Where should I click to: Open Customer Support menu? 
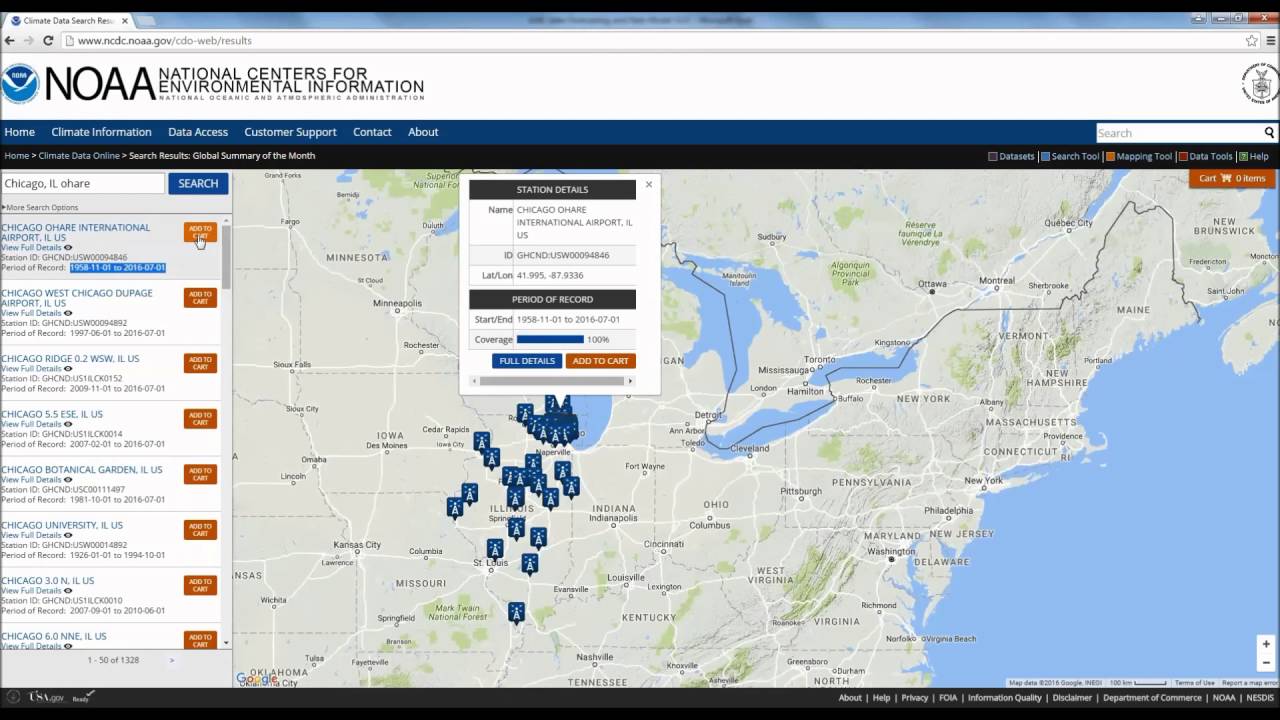tap(290, 132)
